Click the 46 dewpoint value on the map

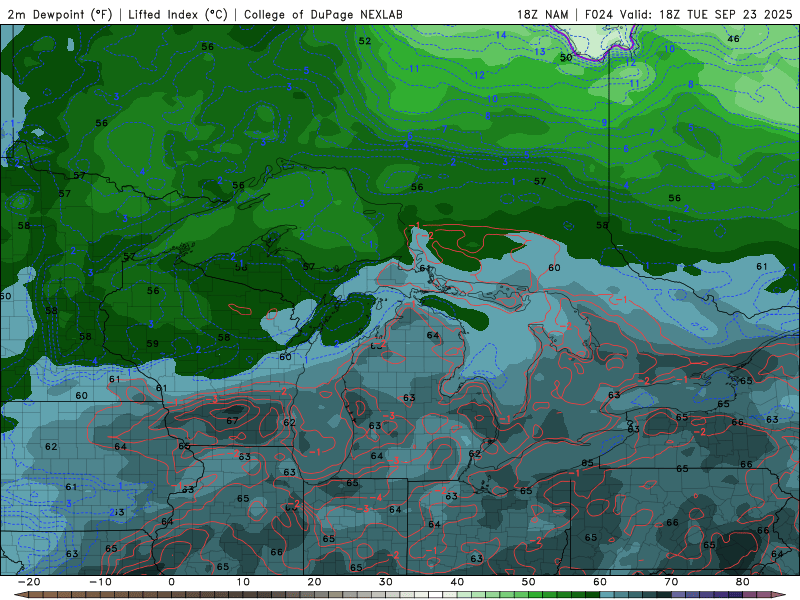coord(733,39)
